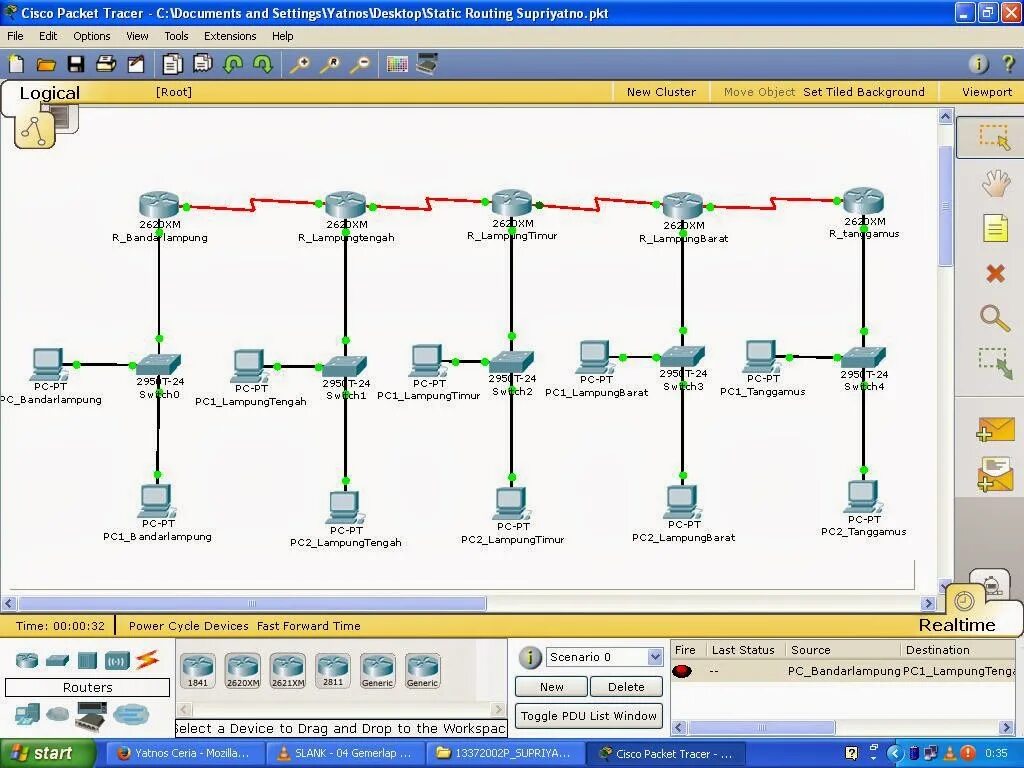
Task: Choose the Resize Shape tool
Action: pyautogui.click(x=995, y=364)
